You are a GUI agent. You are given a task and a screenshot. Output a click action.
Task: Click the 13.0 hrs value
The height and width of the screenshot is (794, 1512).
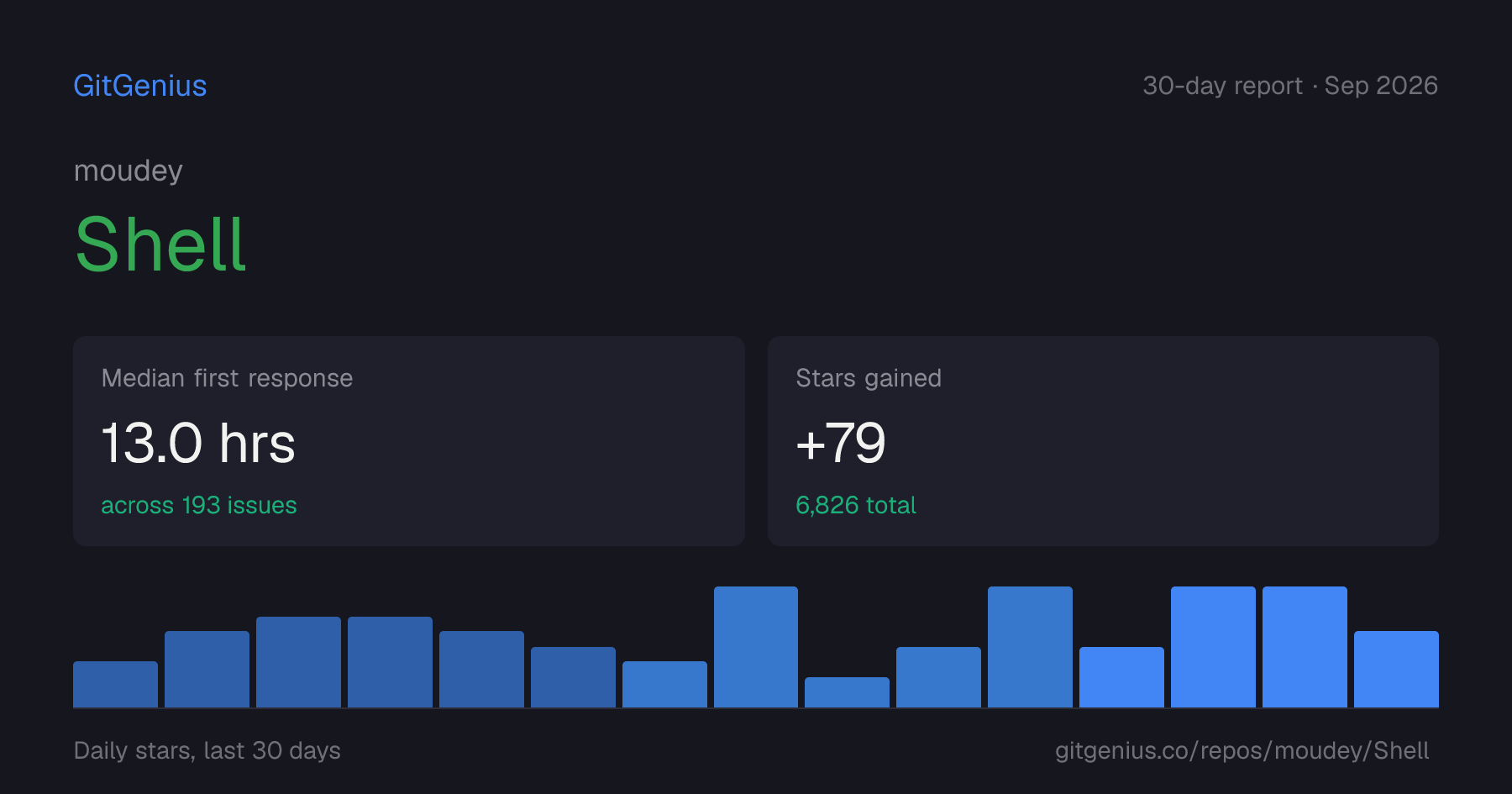tap(198, 443)
